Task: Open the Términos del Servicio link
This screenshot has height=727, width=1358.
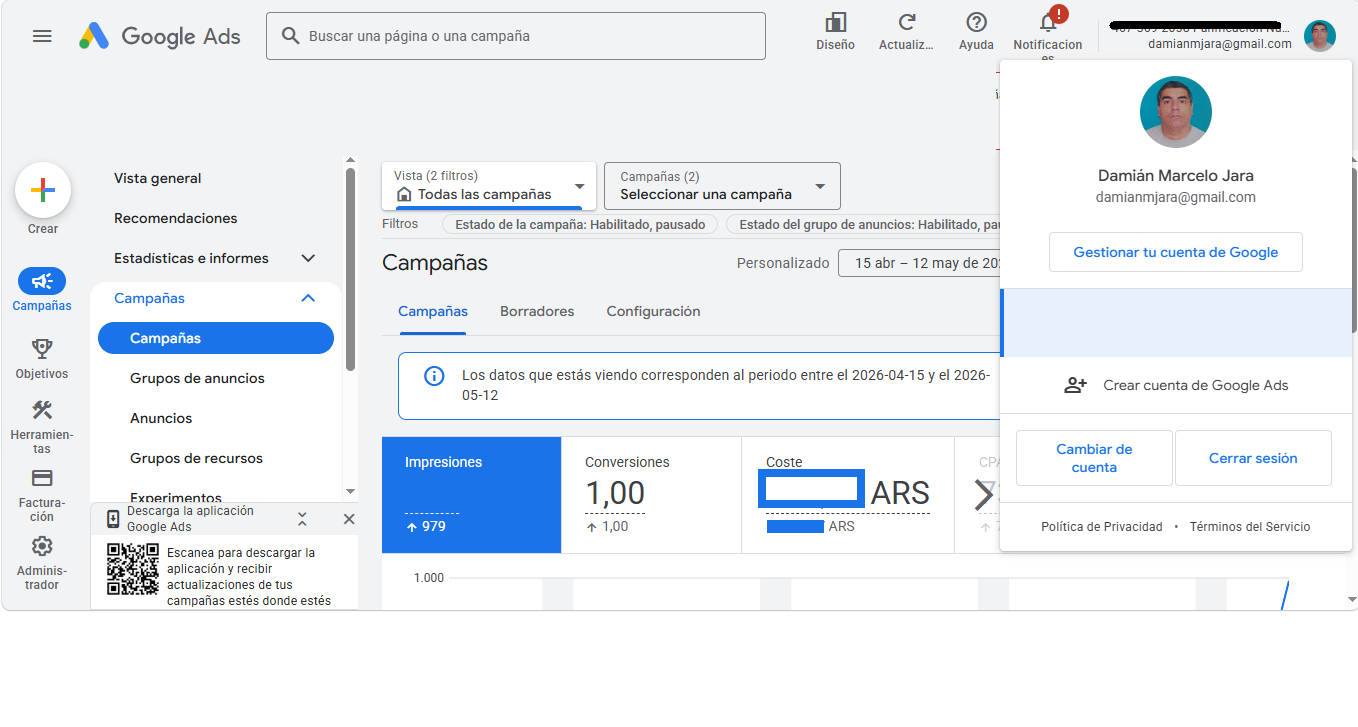Action: [1250, 527]
